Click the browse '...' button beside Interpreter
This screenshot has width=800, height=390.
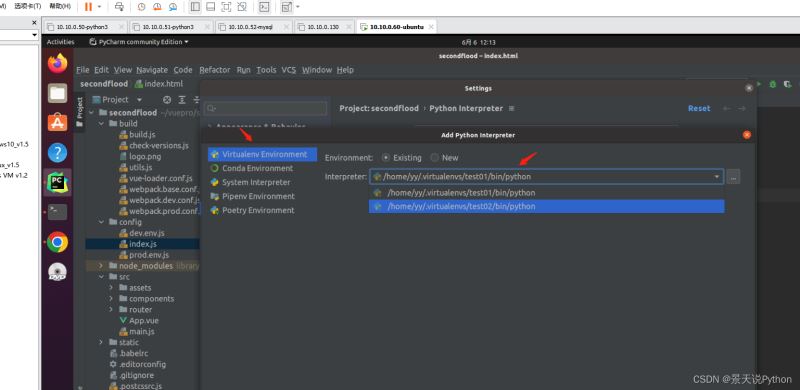733,177
